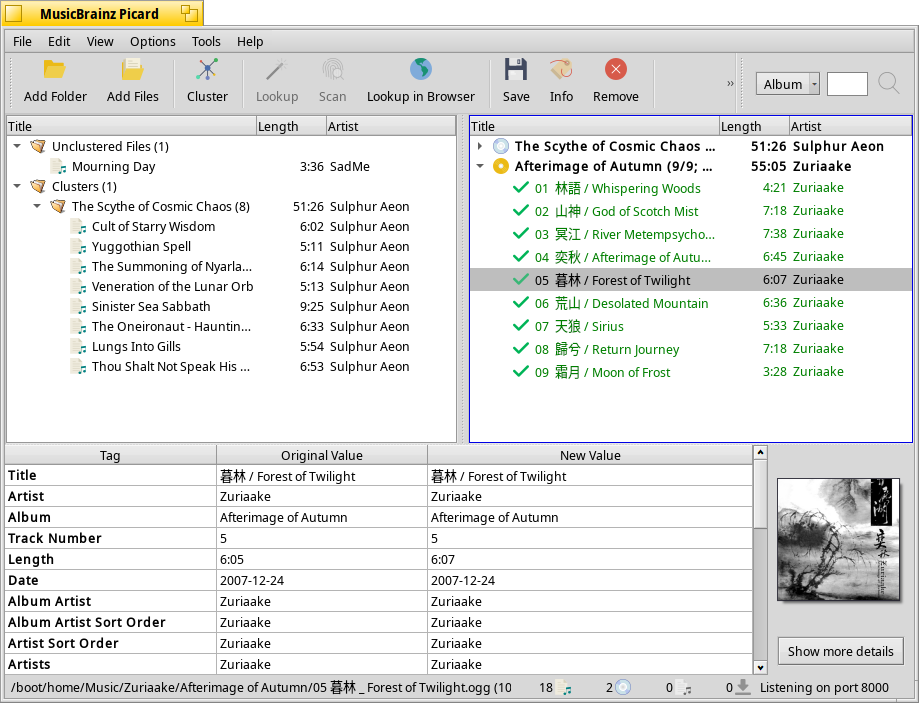The height and width of the screenshot is (703, 919).
Task: Click the magnifier search icon
Action: pos(889,83)
